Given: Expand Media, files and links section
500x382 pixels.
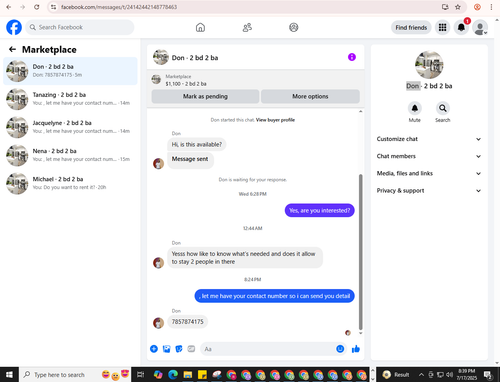Looking at the screenshot, I should click(x=429, y=173).
